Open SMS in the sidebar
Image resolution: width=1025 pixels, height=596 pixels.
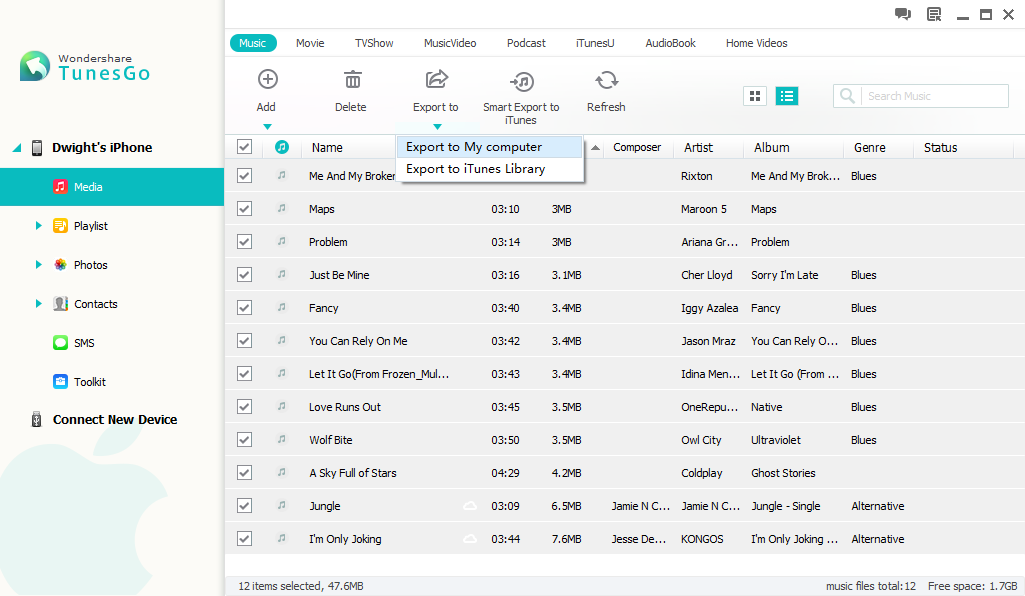pyautogui.click(x=84, y=343)
